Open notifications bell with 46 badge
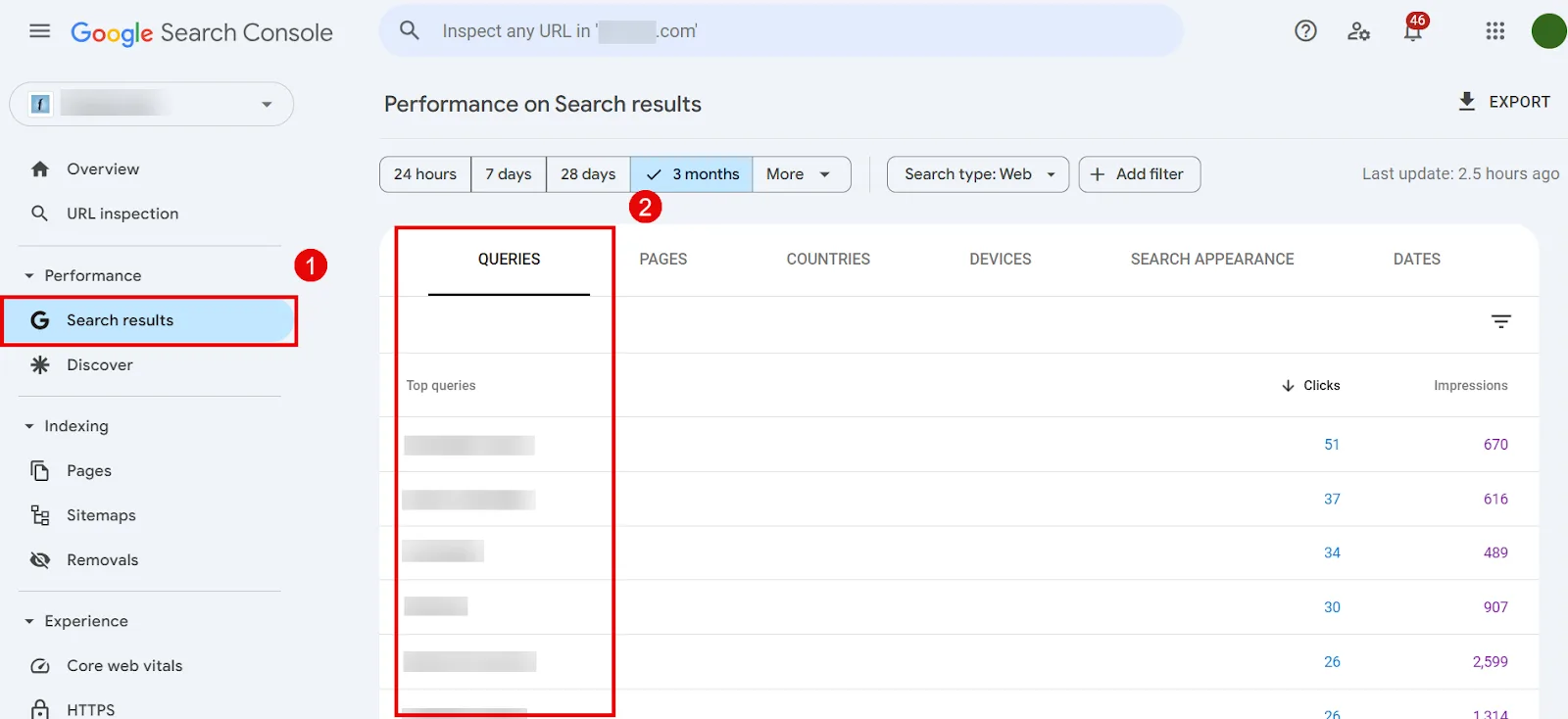Viewport: 1568px width, 719px height. pyautogui.click(x=1414, y=28)
